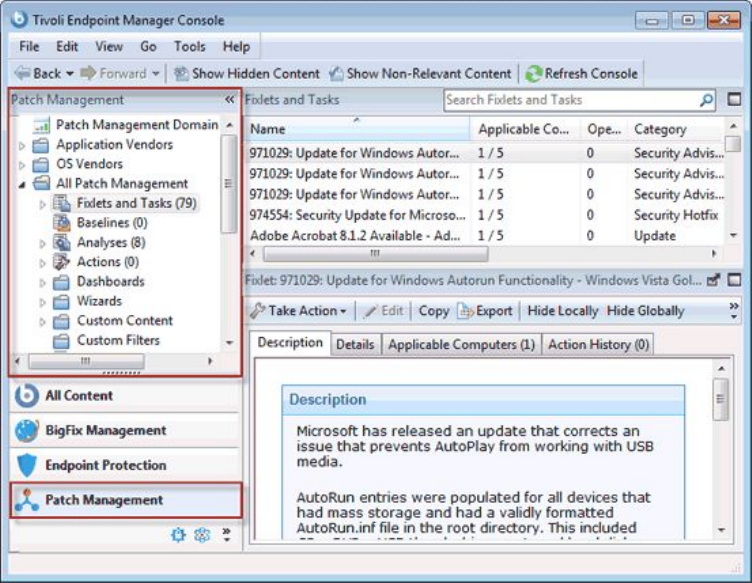The width and height of the screenshot is (752, 583).
Task: Select the Adobe Acrobat 8.1.2 Available row
Action: pyautogui.click(x=484, y=236)
